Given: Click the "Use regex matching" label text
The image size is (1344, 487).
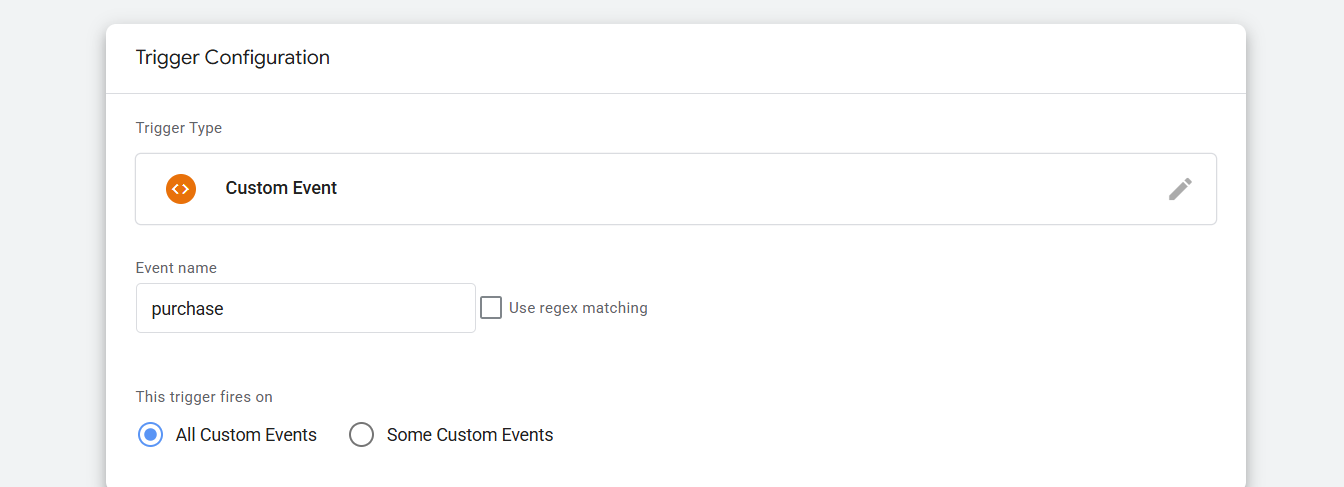Looking at the screenshot, I should click(578, 308).
